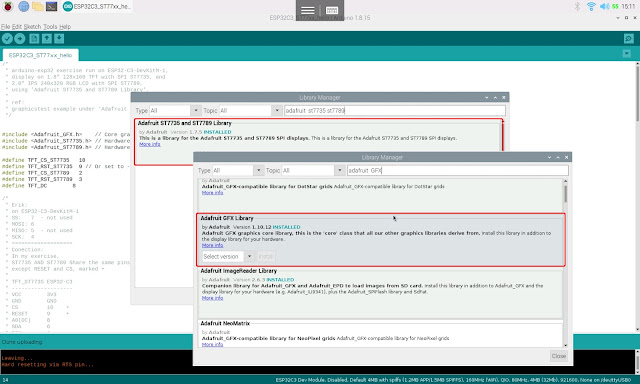Screen dimensions: 640x384
Task: Open the File menu
Action: tap(5, 27)
